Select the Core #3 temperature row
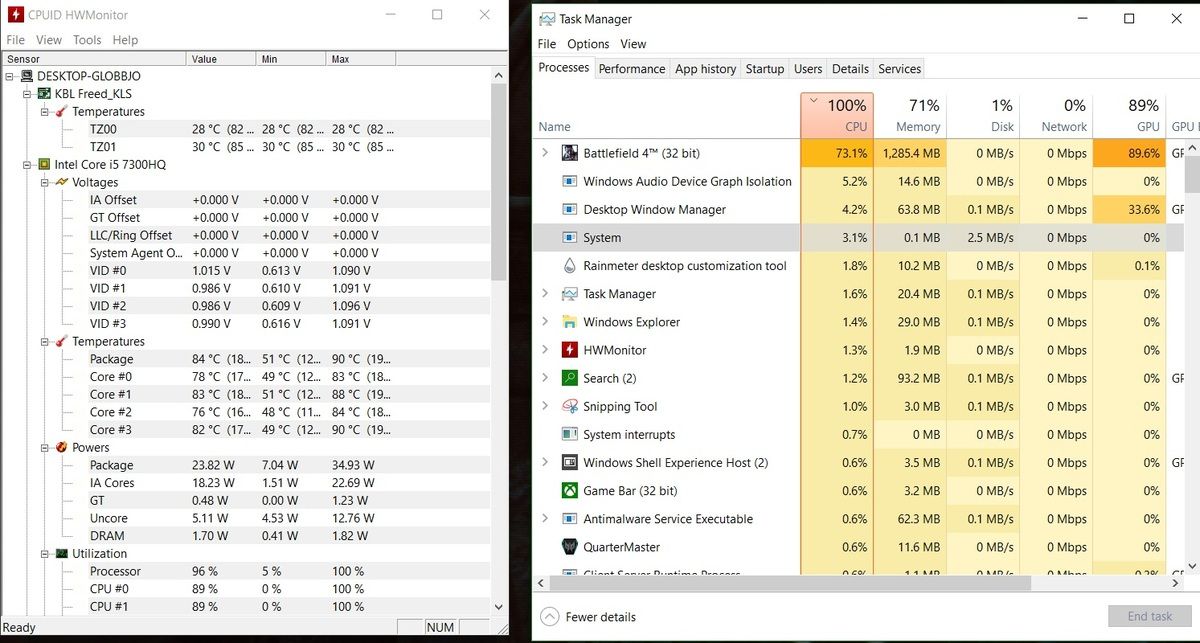1200x643 pixels. (x=248, y=430)
